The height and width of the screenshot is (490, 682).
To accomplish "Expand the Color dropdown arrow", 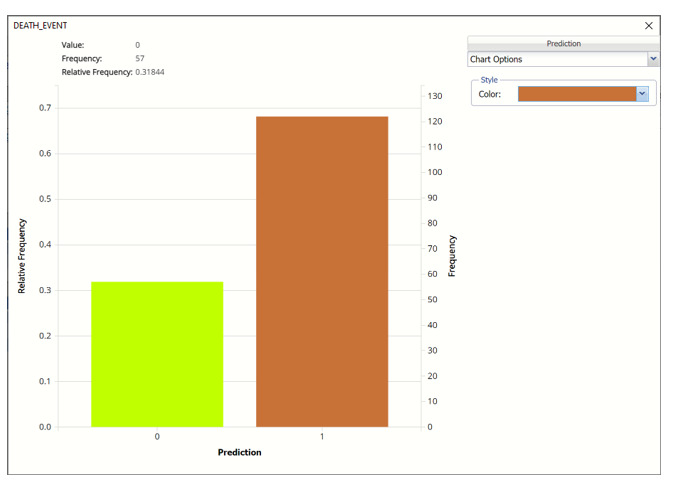I will click(x=642, y=94).
